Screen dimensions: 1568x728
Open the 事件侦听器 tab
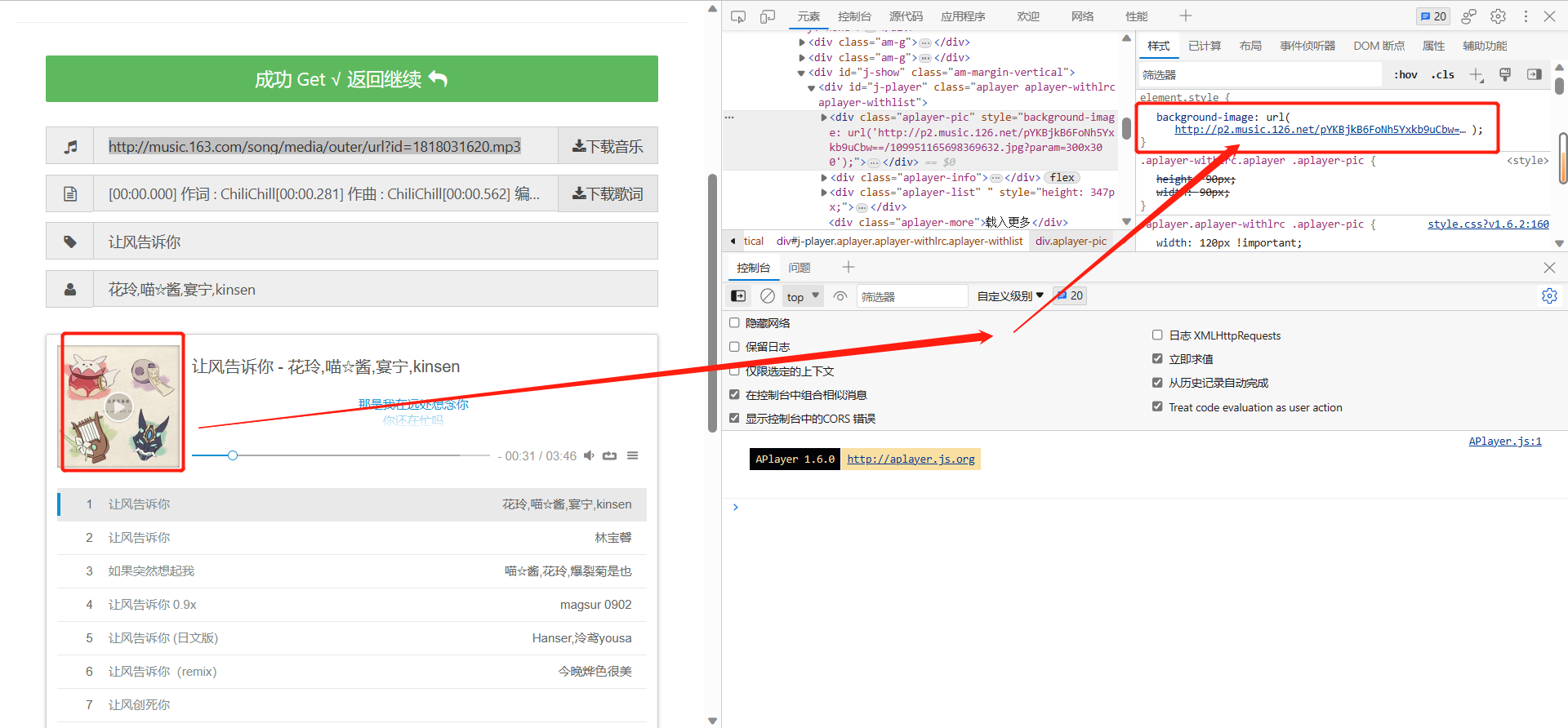pos(1307,46)
